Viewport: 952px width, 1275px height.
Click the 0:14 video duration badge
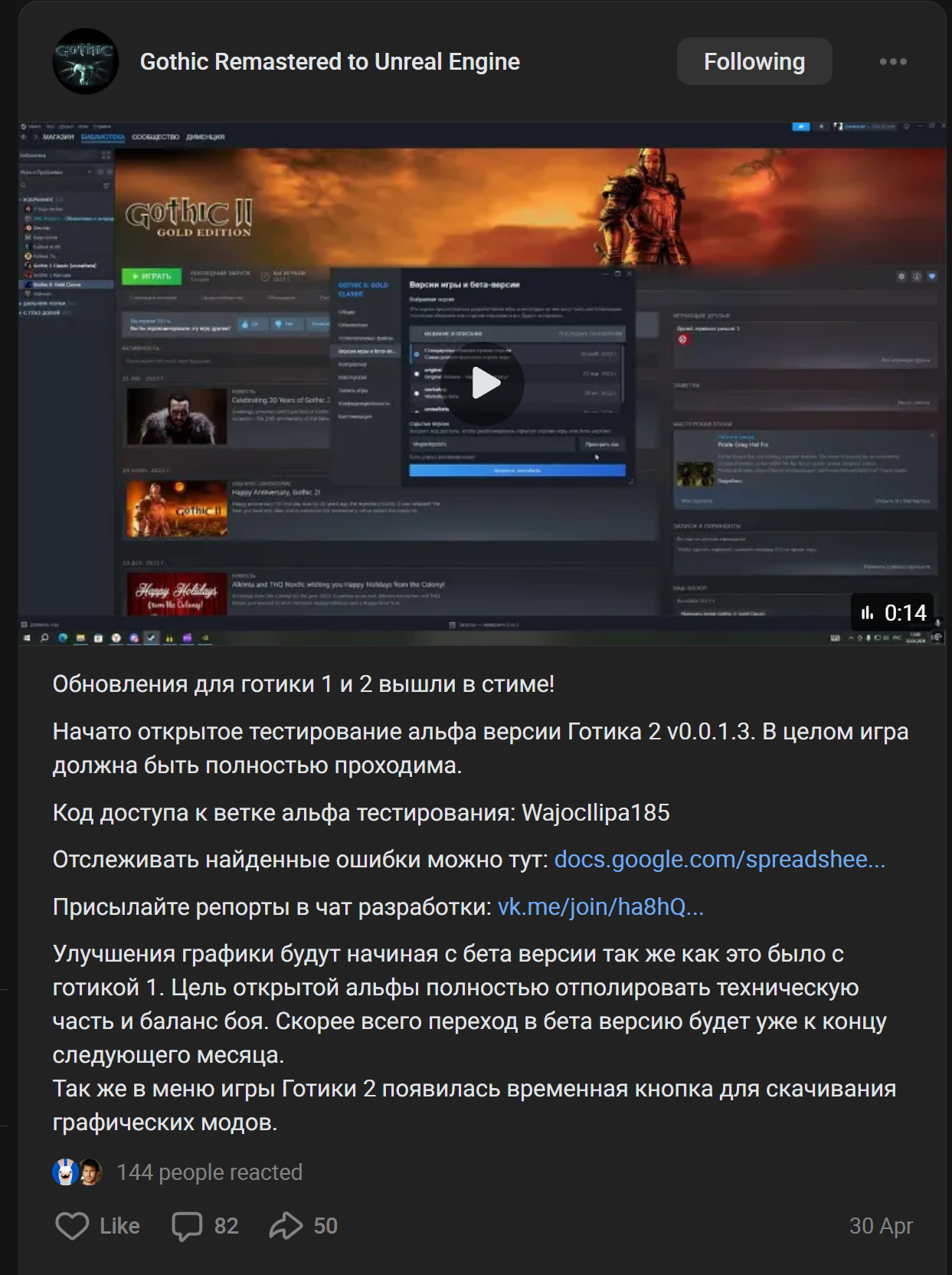coord(893,612)
